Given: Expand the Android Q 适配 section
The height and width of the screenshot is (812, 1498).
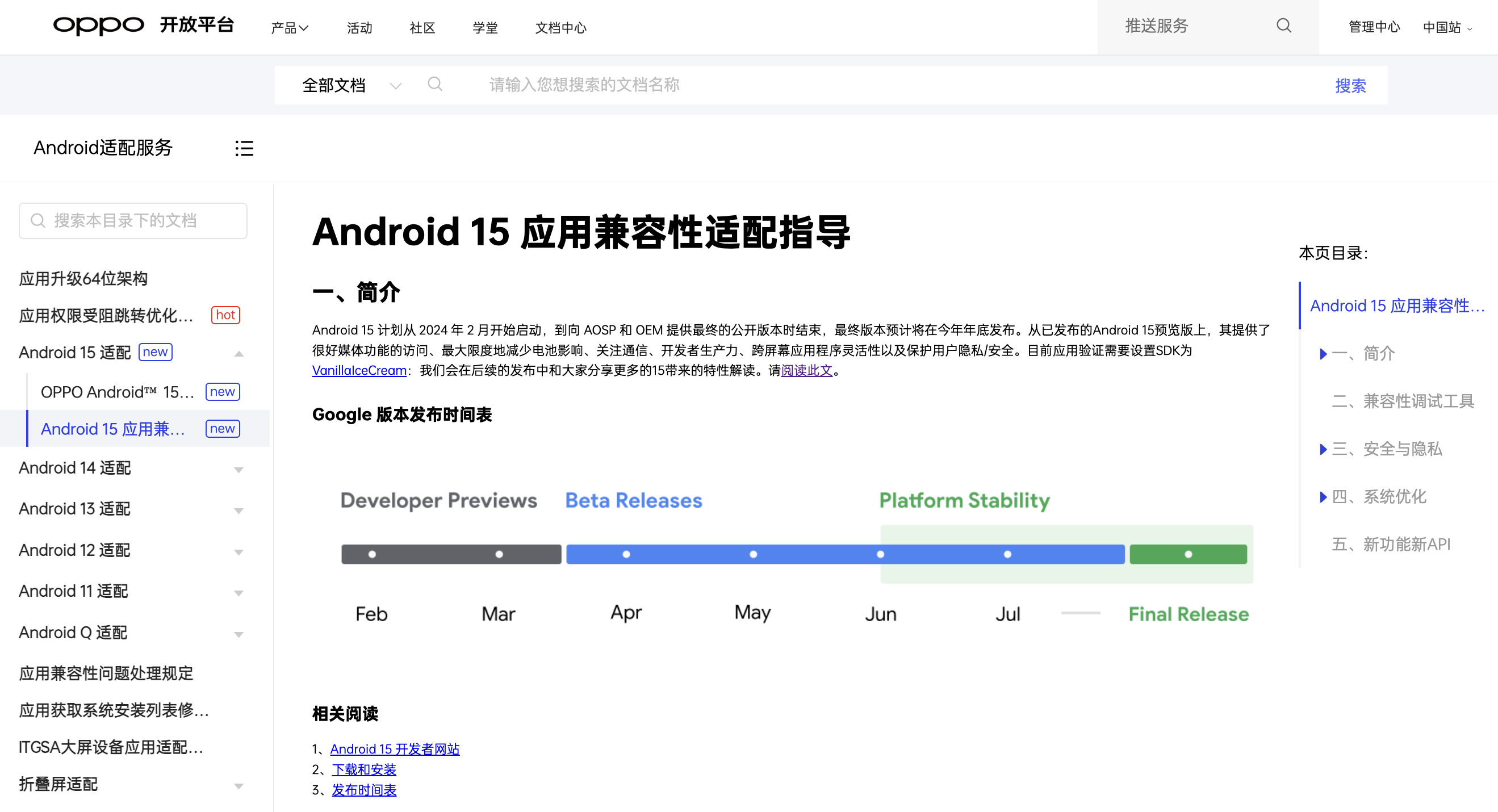Looking at the screenshot, I should click(x=238, y=634).
